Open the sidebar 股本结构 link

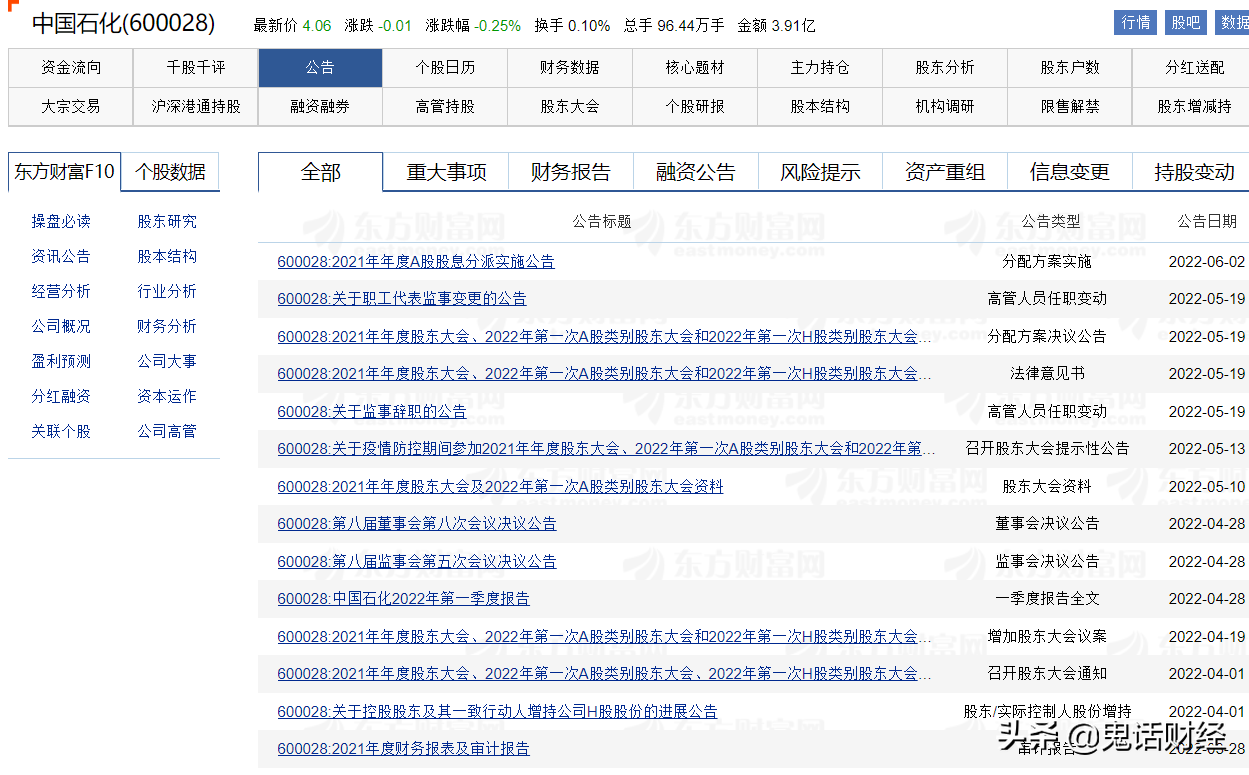pyautogui.click(x=167, y=256)
